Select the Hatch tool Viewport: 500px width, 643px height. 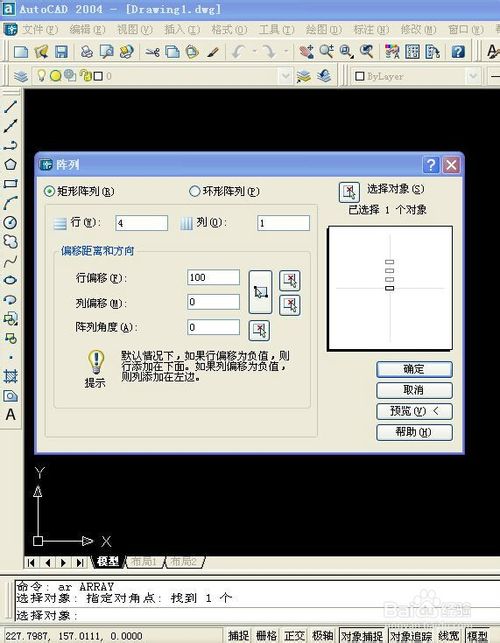click(10, 376)
